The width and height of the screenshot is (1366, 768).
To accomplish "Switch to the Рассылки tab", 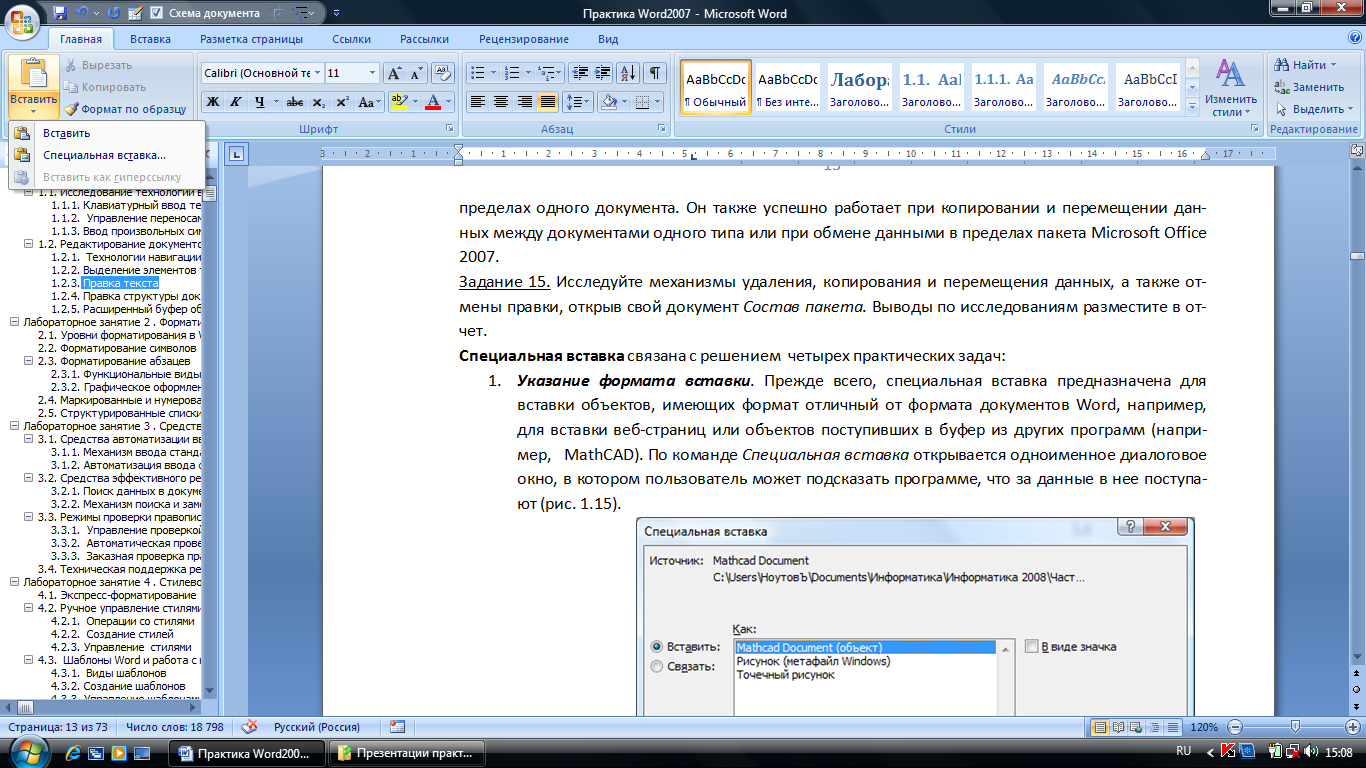I will (424, 39).
